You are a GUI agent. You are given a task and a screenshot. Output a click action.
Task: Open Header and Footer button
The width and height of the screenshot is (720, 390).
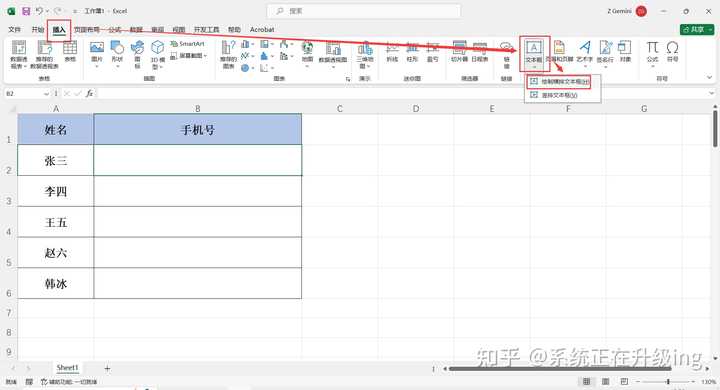(559, 51)
